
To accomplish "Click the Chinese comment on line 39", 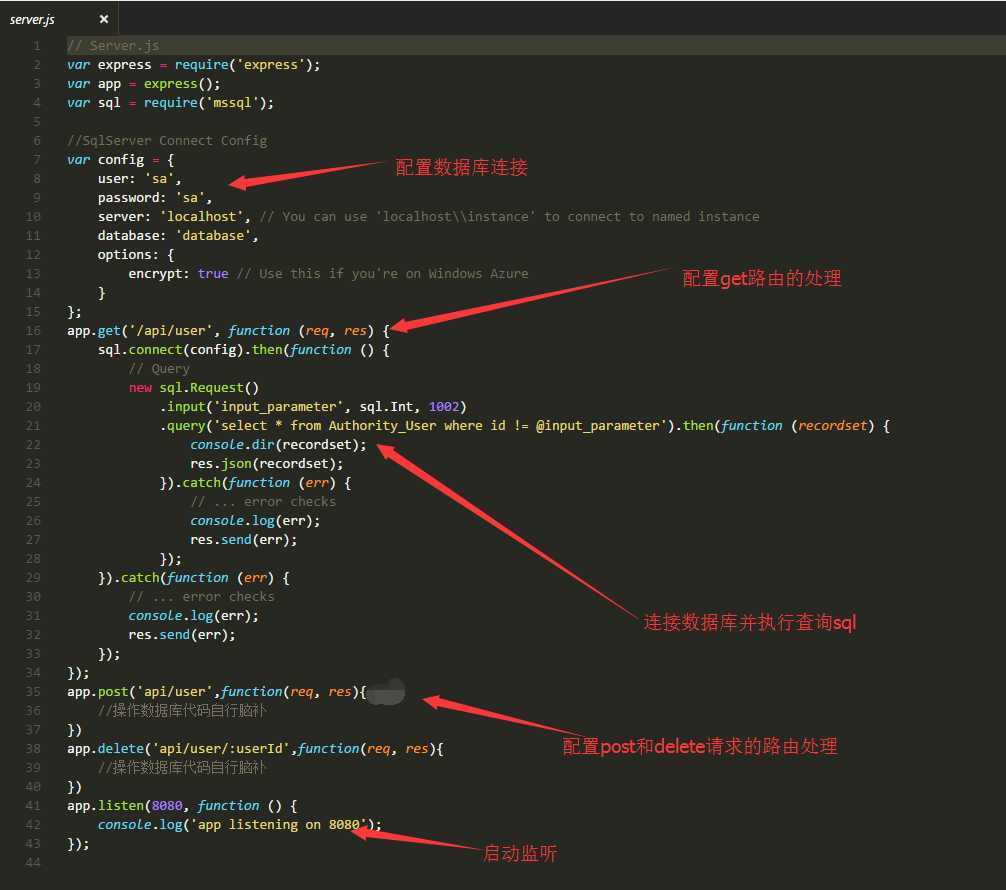I will pyautogui.click(x=182, y=768).
